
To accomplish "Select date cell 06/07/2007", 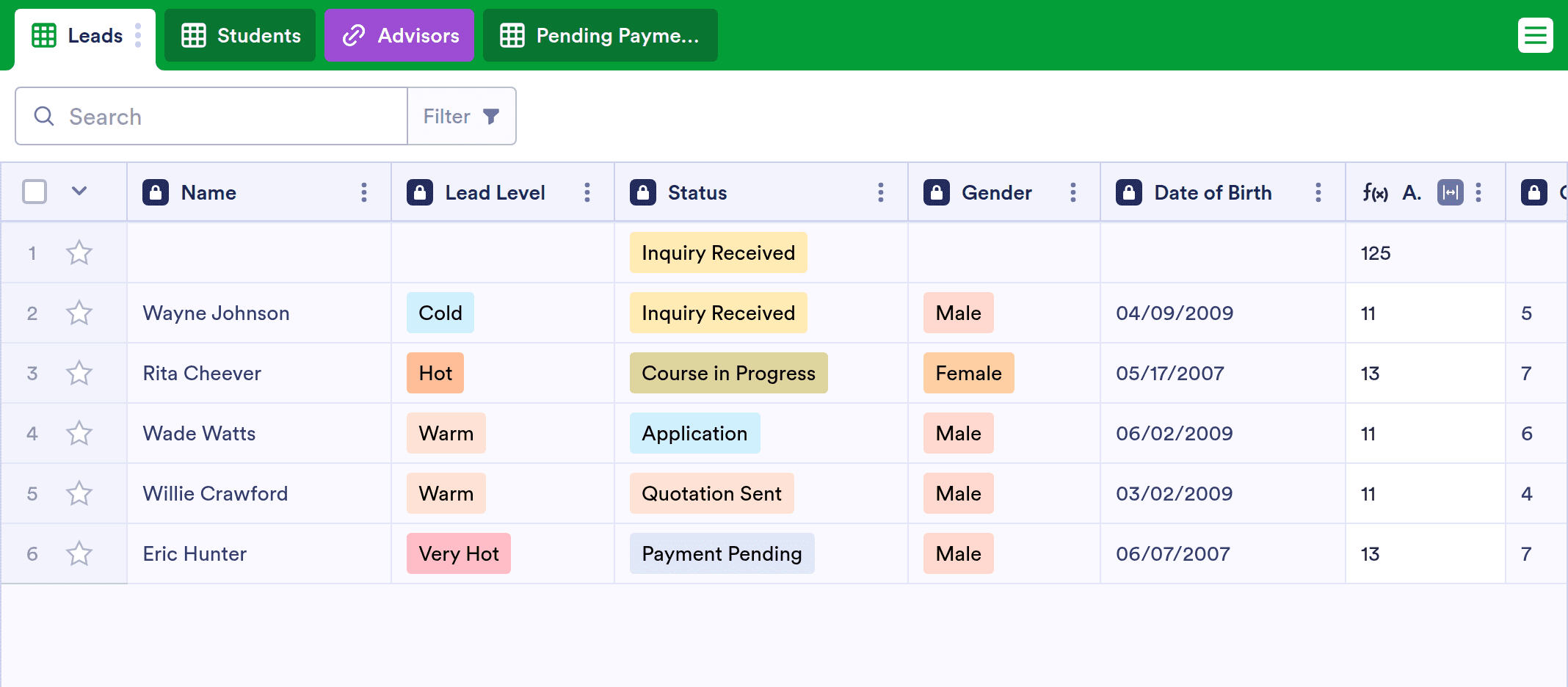I will click(1223, 553).
